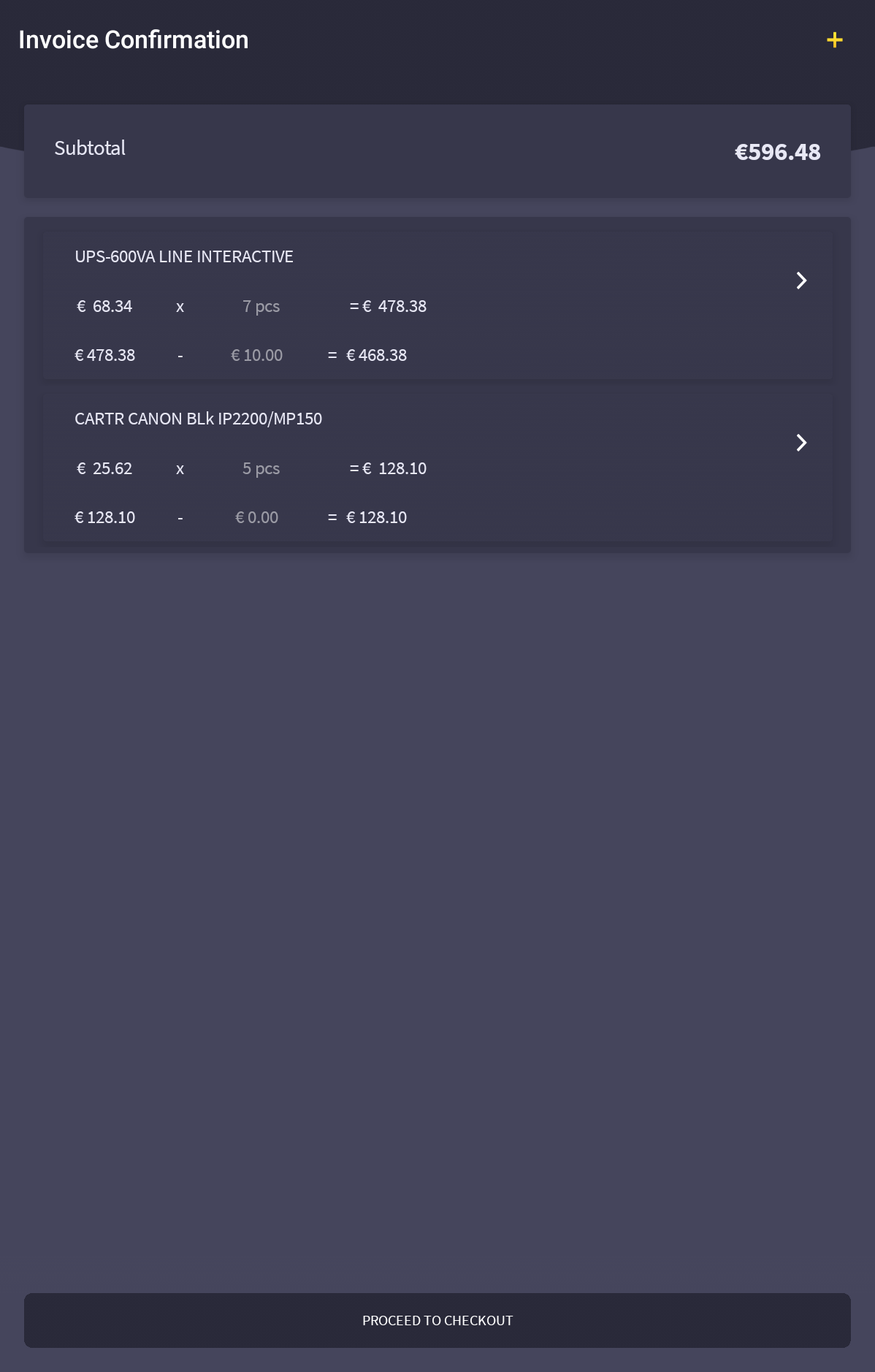Viewport: 875px width, 1372px height.
Task: Click the 7 pcs quantity field
Action: pos(261,307)
